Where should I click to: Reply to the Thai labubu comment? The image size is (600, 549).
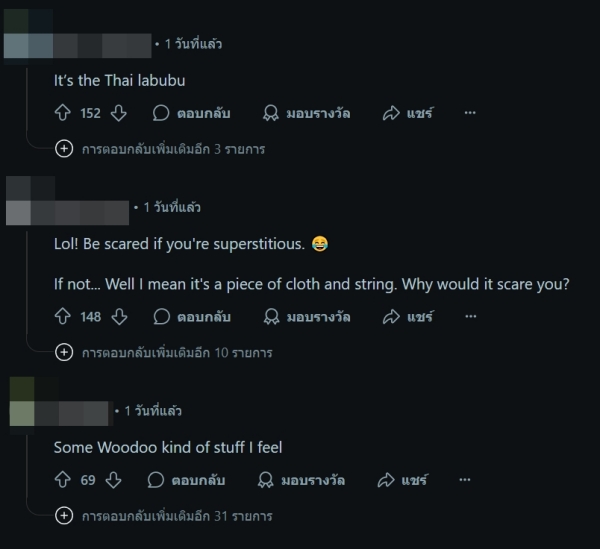point(192,113)
